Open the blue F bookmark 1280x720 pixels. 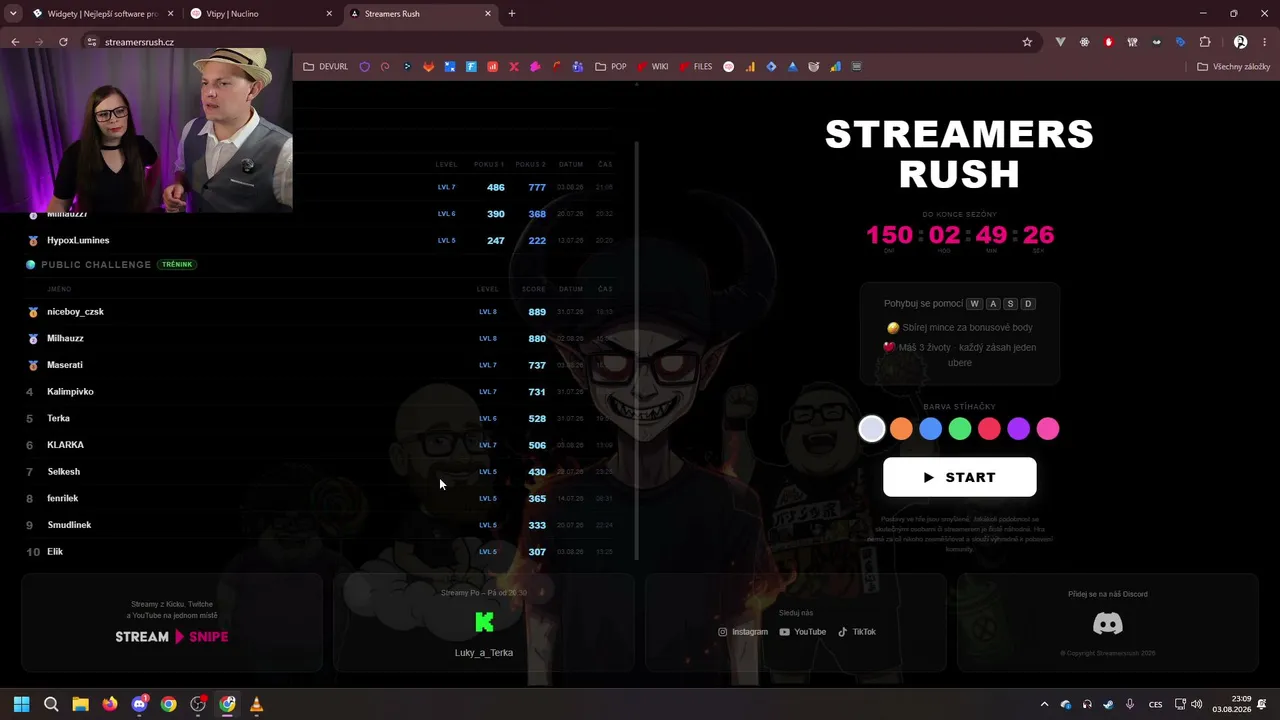pyautogui.click(x=471, y=67)
